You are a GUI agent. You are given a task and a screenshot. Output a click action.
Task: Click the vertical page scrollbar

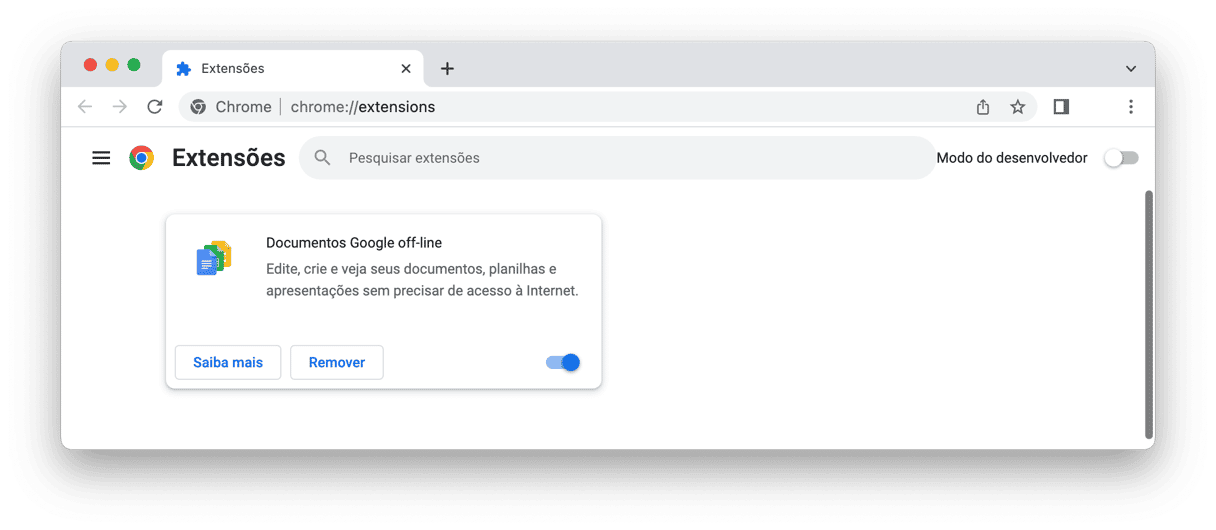point(1148,314)
